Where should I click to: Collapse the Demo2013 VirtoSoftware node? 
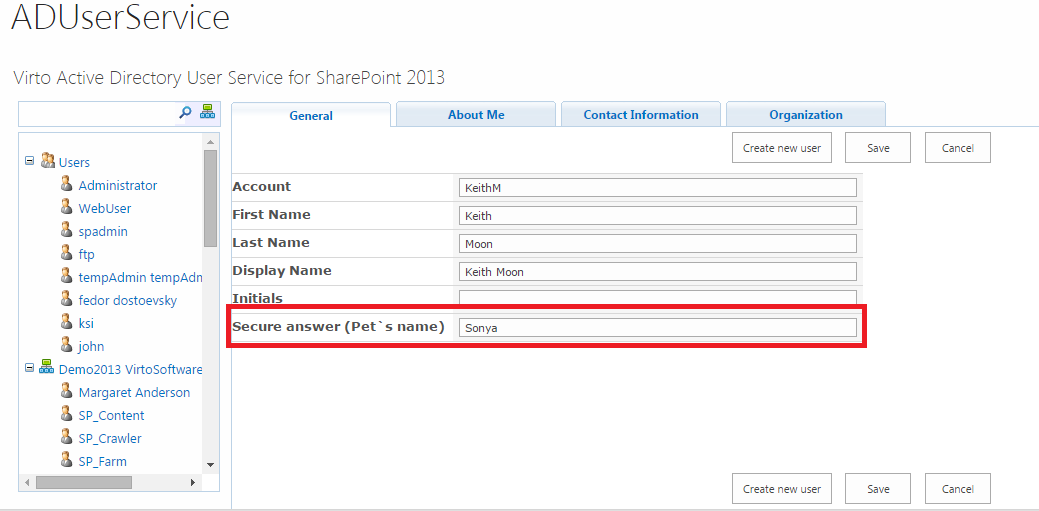pos(30,369)
